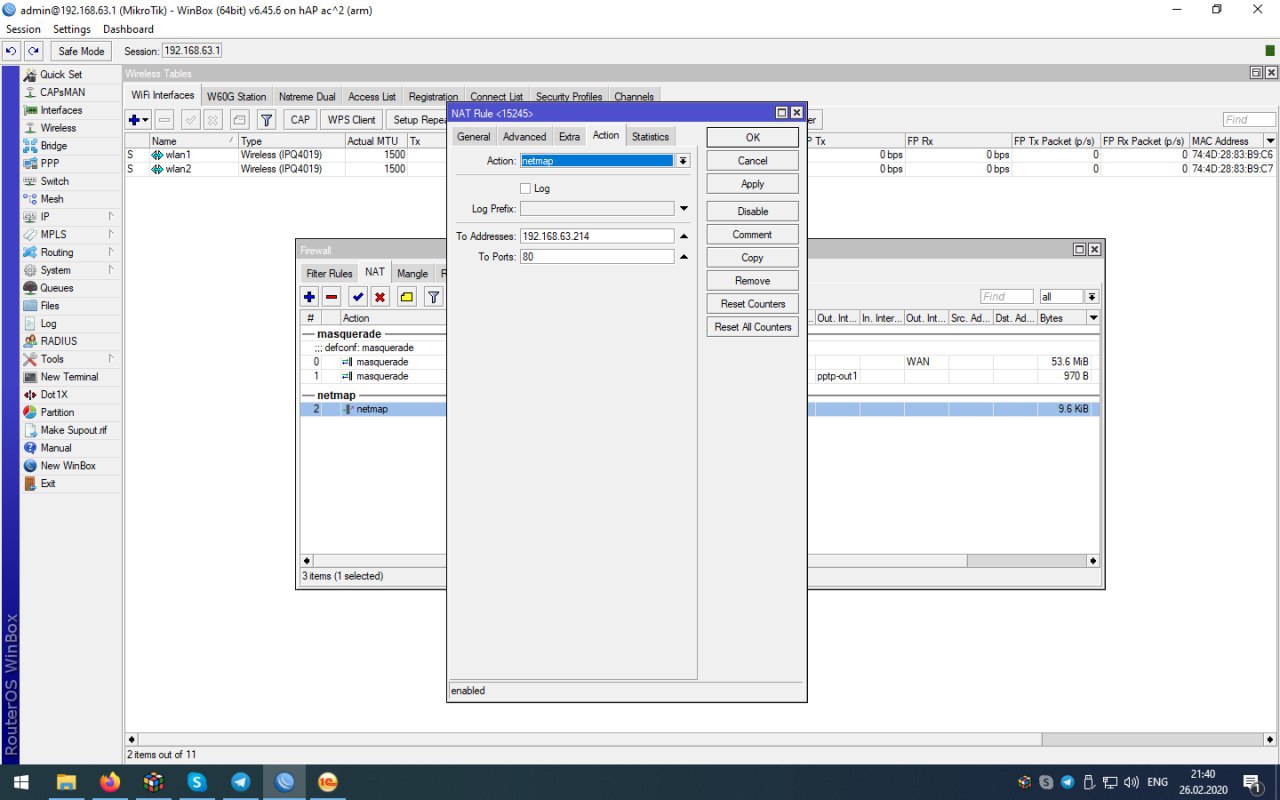Switch to Extra tab in NAT Rule
The width and height of the screenshot is (1280, 800).
pyautogui.click(x=569, y=137)
